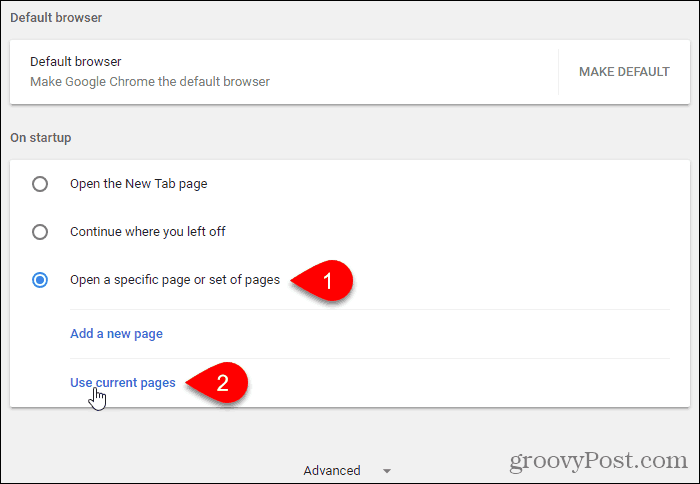Click the Use current pages link
The height and width of the screenshot is (484, 700).
click(x=123, y=383)
